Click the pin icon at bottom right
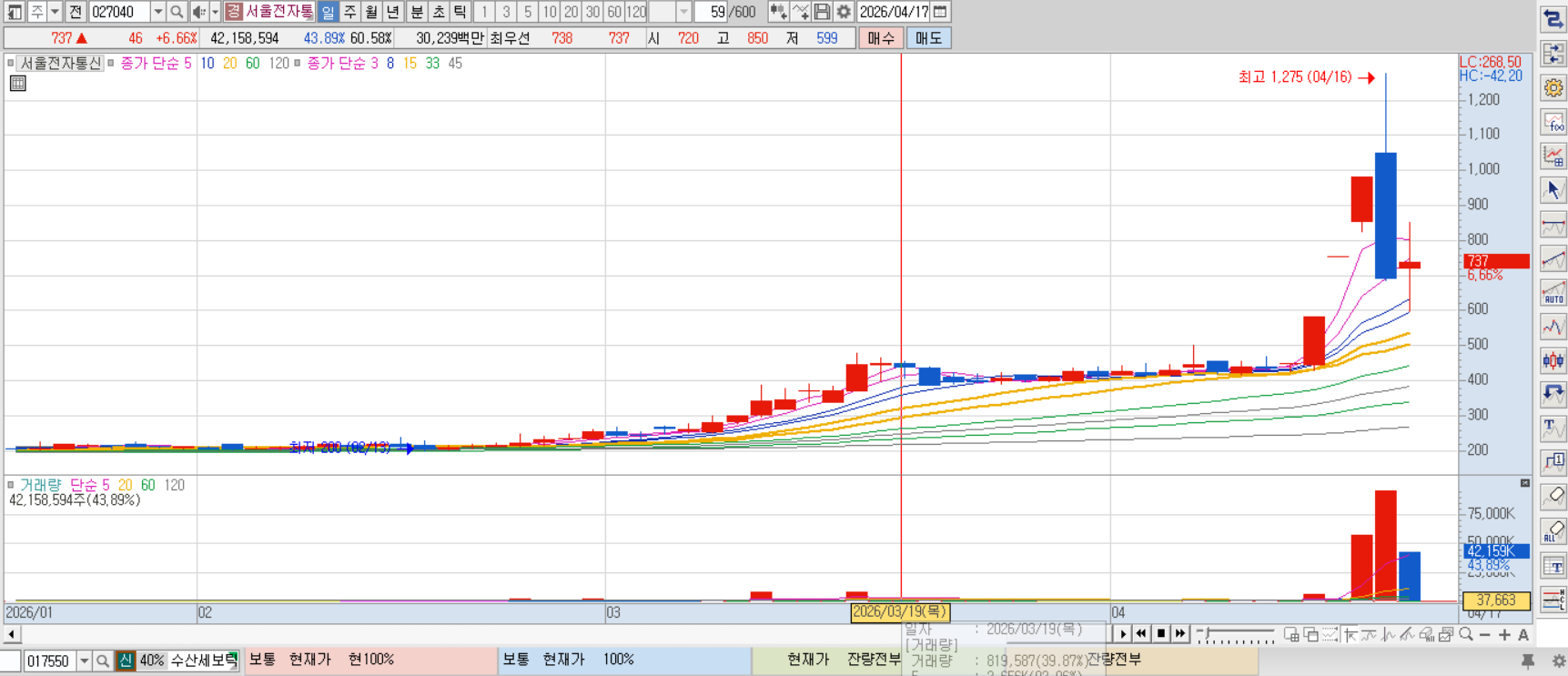 click(x=1528, y=661)
